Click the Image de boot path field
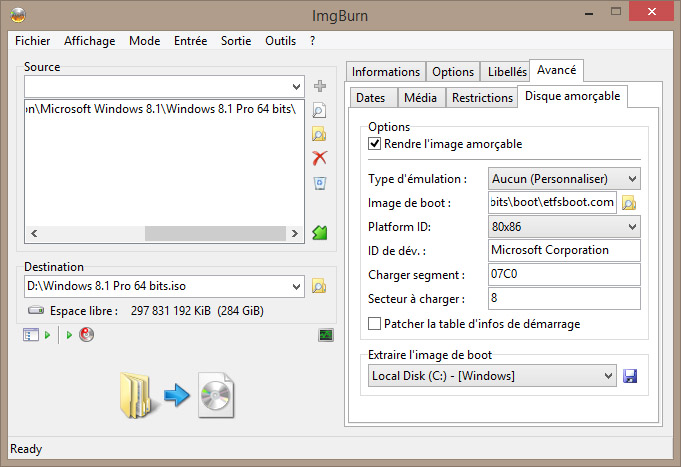Image resolution: width=681 pixels, height=467 pixels. 552,202
